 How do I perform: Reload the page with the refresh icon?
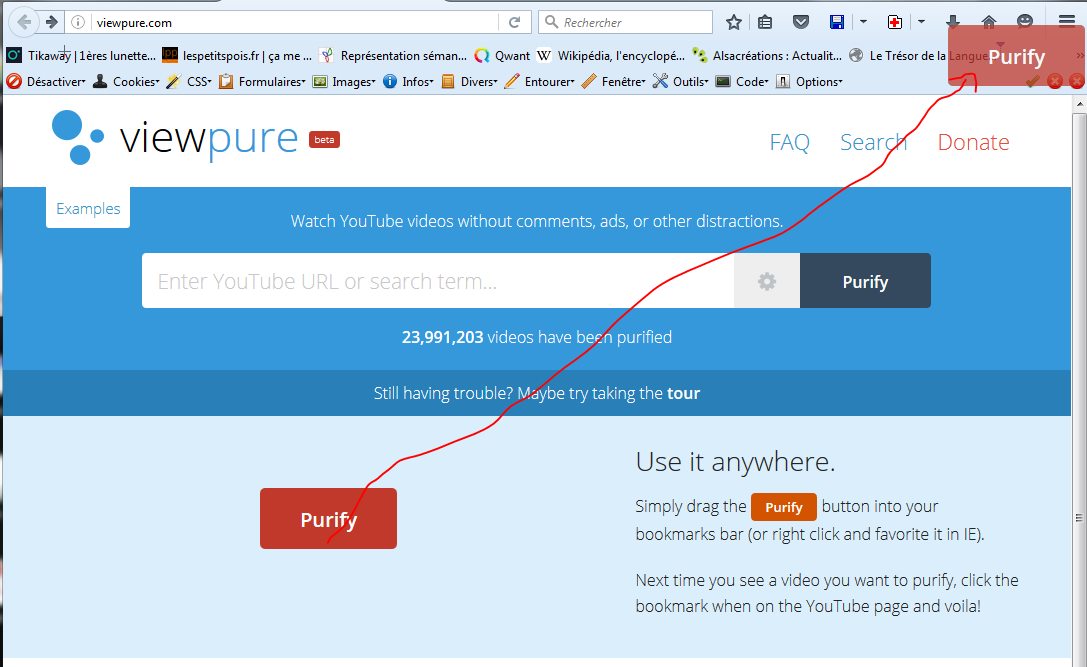[x=514, y=22]
